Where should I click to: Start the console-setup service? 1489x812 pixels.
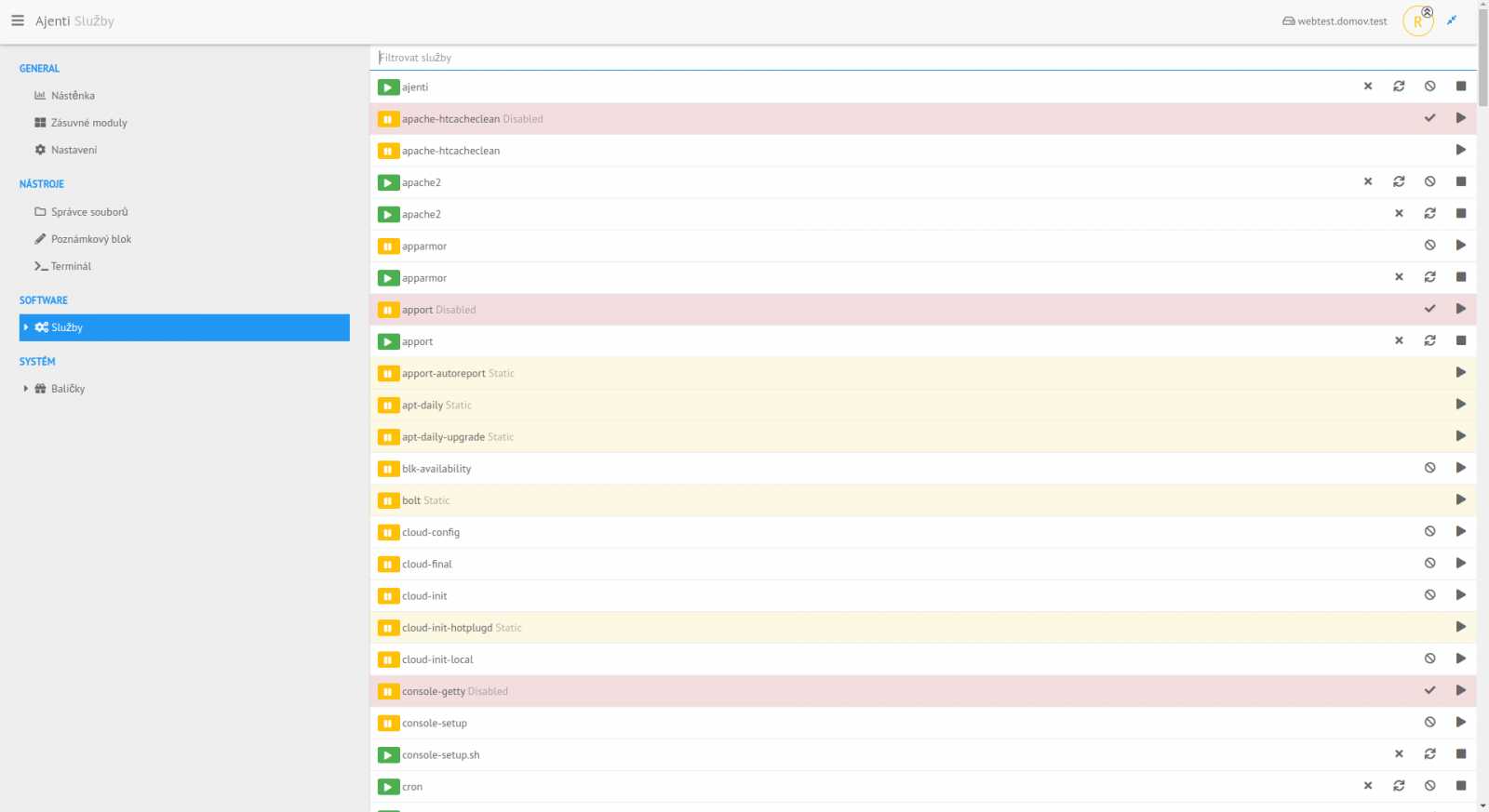pos(1461,723)
